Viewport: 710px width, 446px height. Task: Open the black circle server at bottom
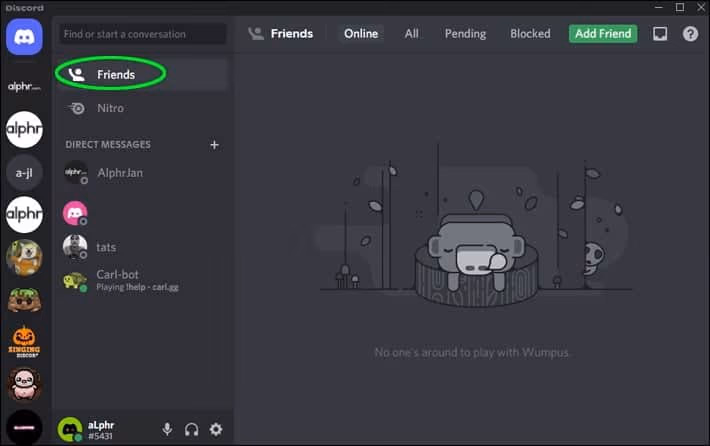pyautogui.click(x=24, y=427)
